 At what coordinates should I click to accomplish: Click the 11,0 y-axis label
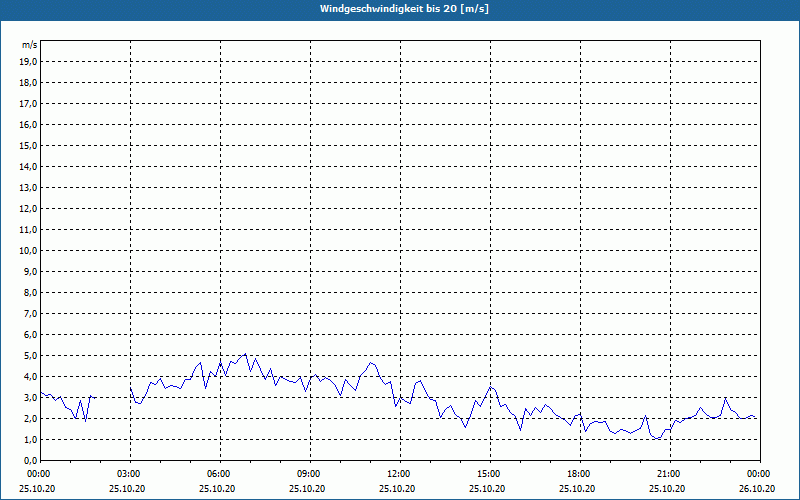tap(28, 230)
